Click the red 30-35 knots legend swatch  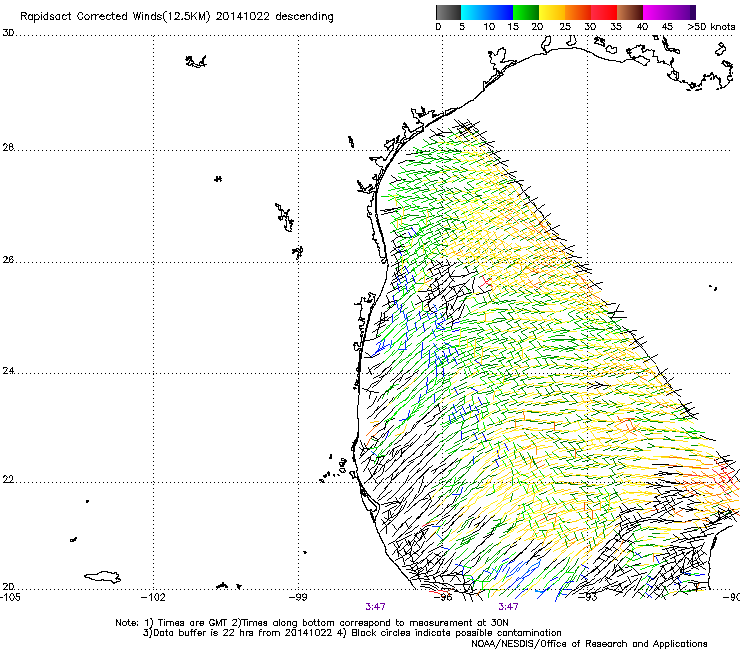click(604, 12)
